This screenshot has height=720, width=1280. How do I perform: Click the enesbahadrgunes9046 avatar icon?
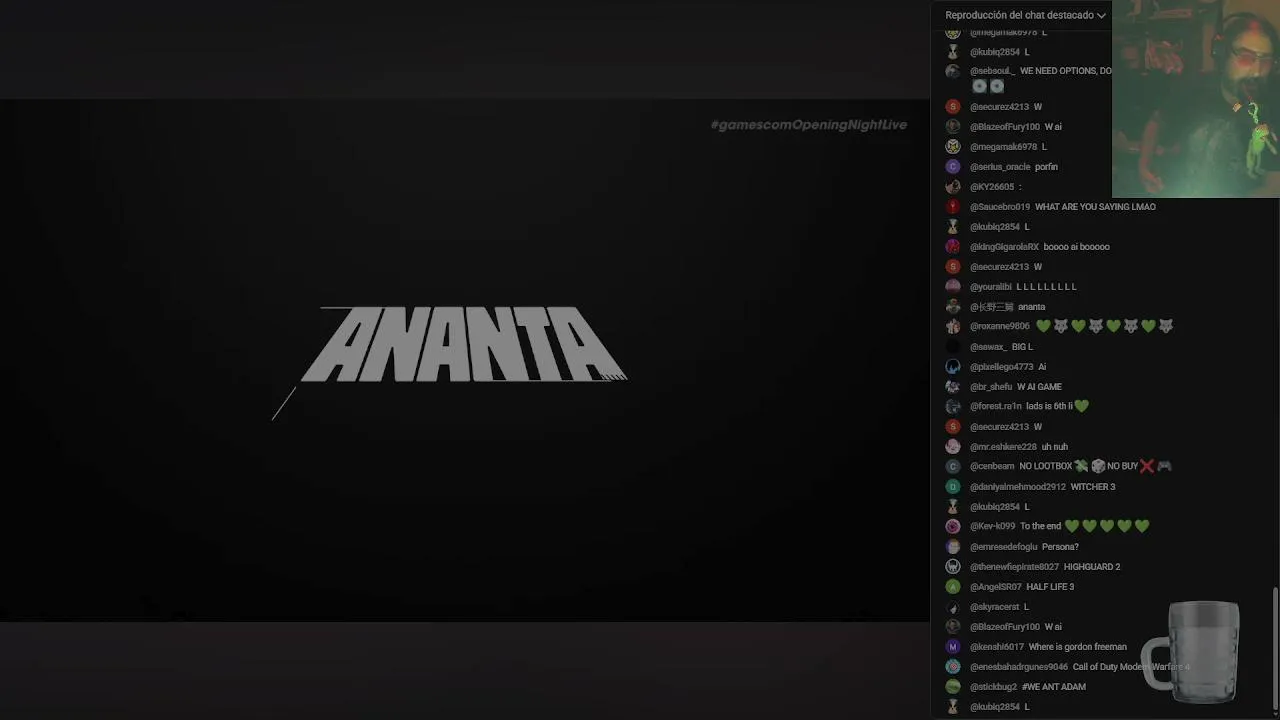pos(953,667)
